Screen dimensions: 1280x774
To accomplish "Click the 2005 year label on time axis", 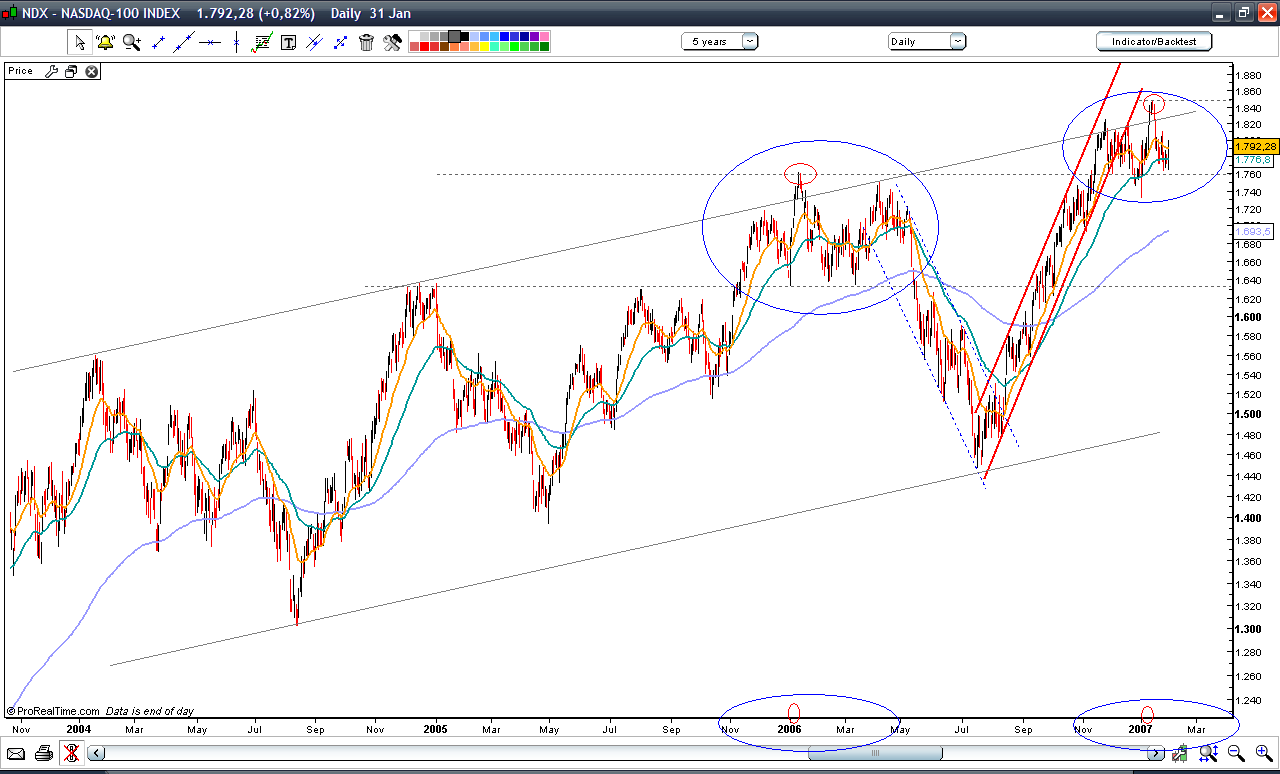I will pyautogui.click(x=434, y=729).
